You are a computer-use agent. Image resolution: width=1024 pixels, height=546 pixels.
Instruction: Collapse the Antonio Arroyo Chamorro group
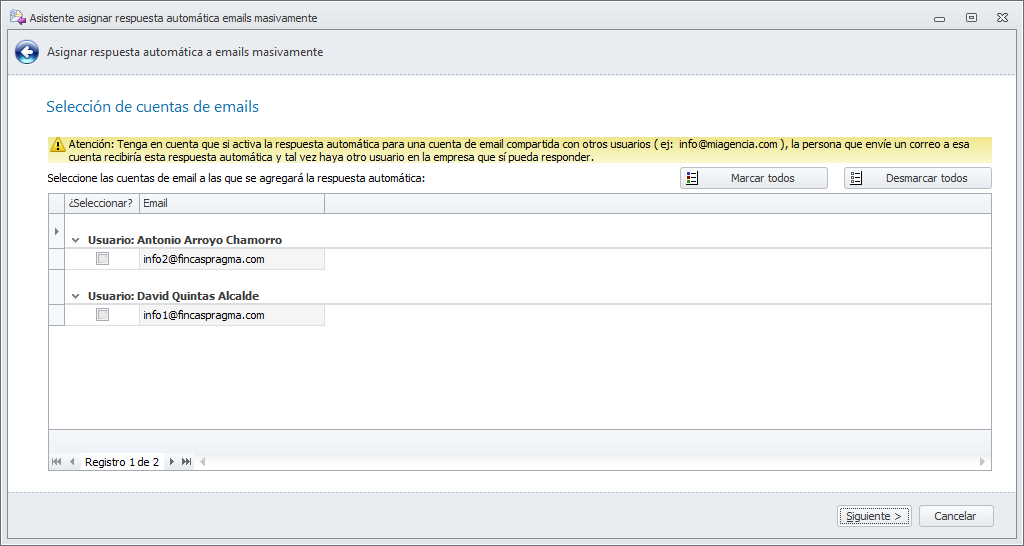coord(76,241)
